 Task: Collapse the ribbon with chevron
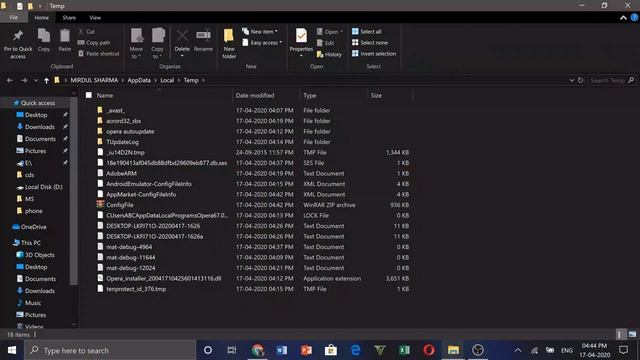pyautogui.click(x=623, y=18)
